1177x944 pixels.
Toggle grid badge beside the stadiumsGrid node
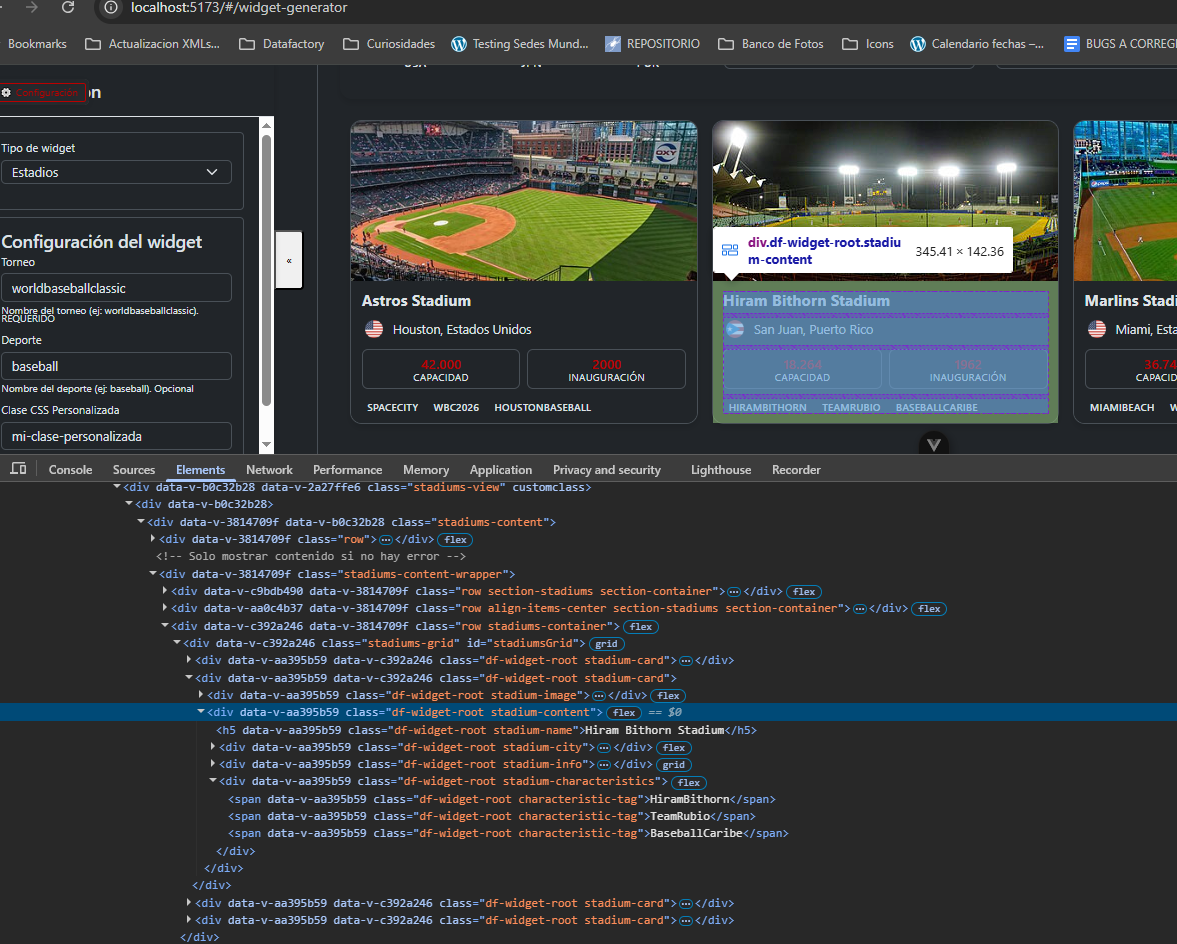pos(607,644)
